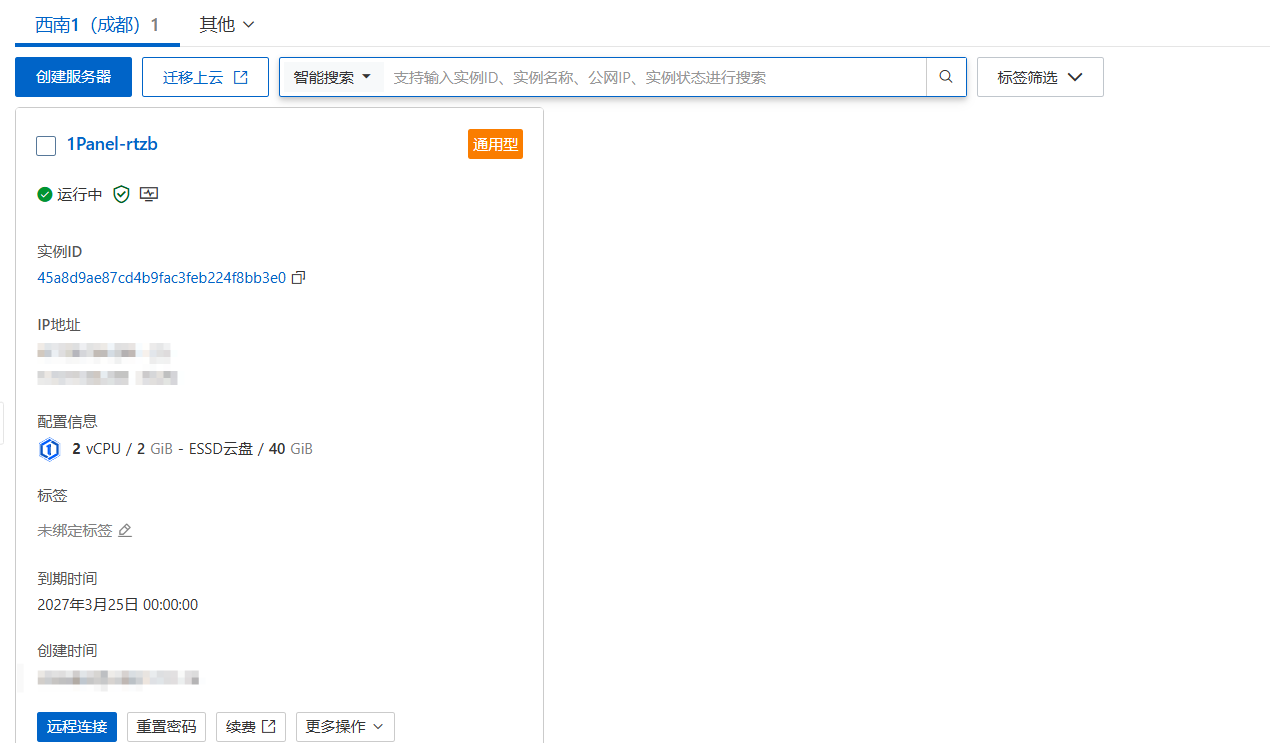Edit tags using the pencil icon

[x=125, y=531]
